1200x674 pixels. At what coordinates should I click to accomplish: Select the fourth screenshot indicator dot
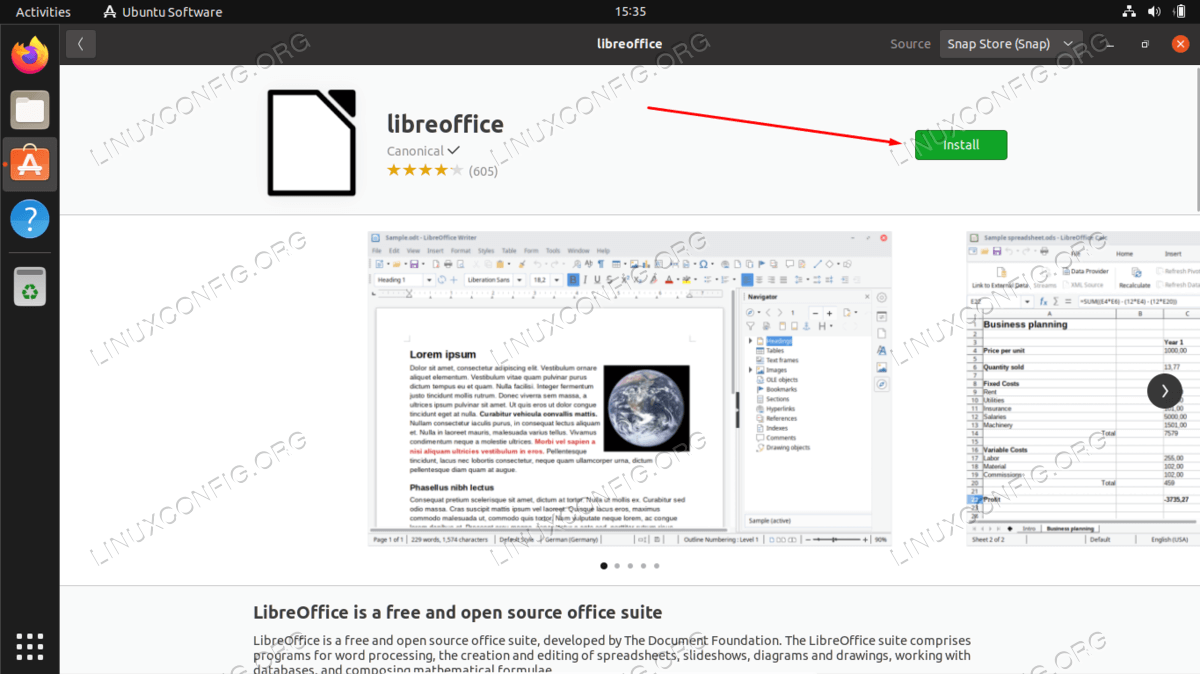click(x=643, y=566)
